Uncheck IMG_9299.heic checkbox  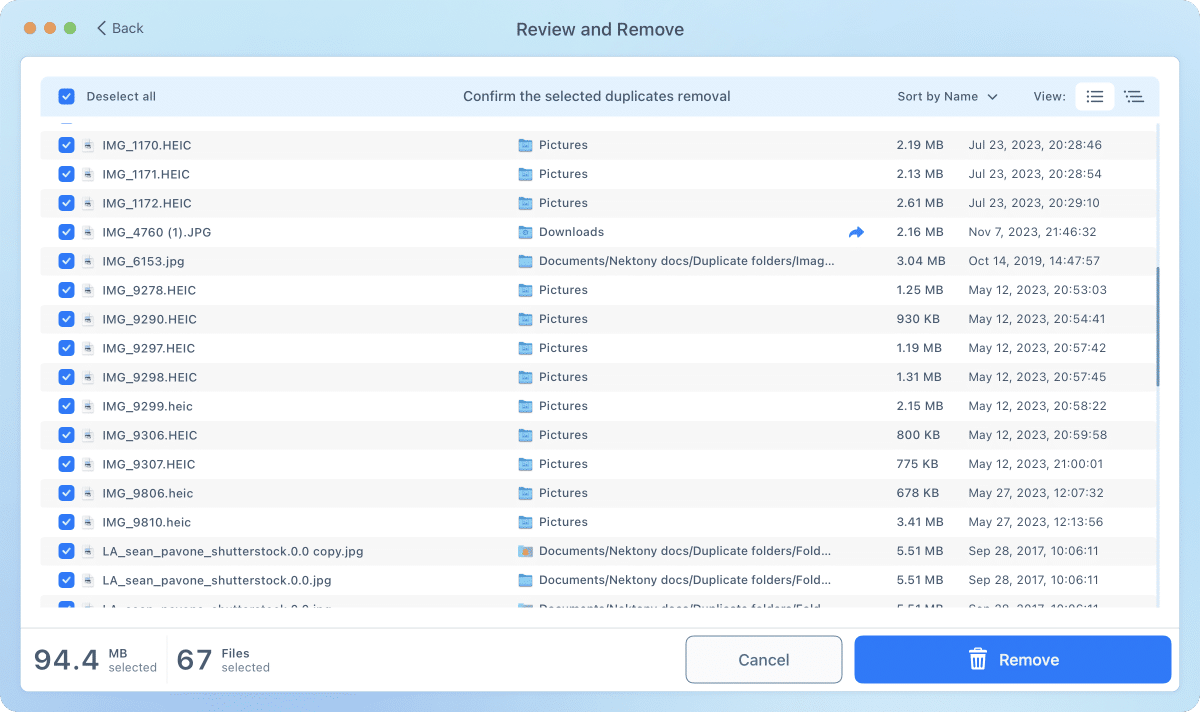click(67, 406)
